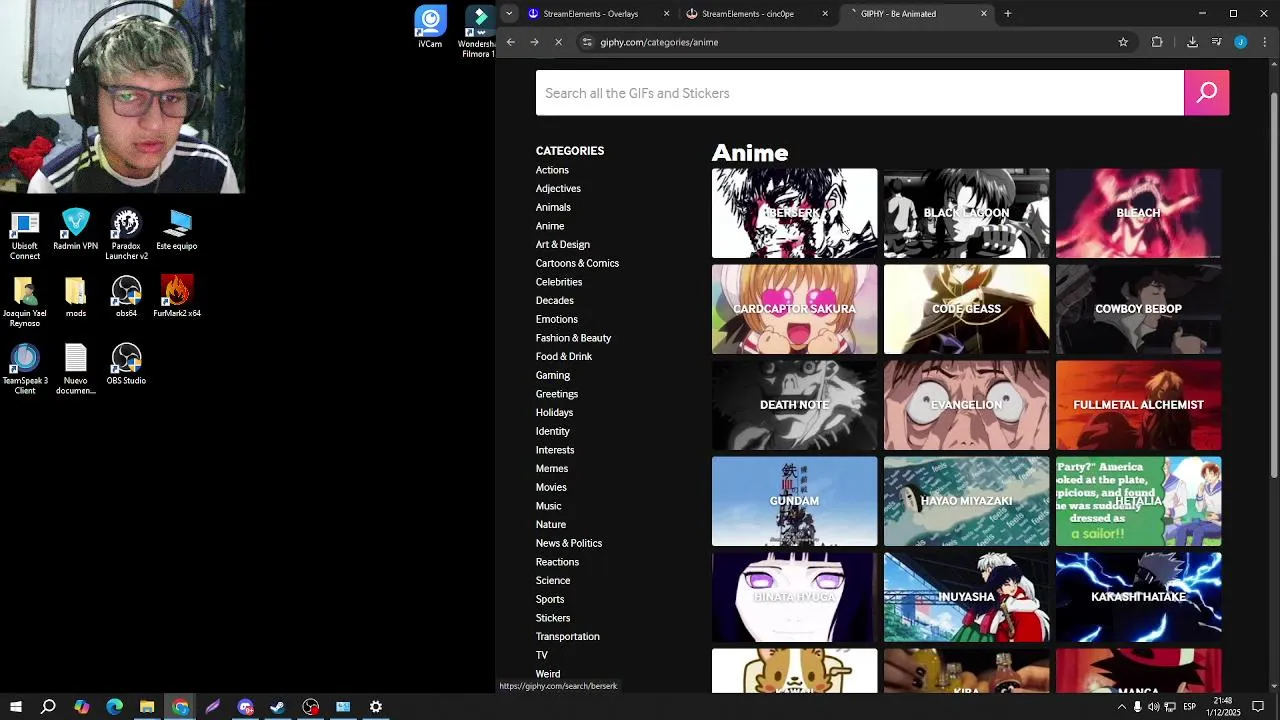Open the Kakashi Hatake thumbnail
This screenshot has width=1280, height=720.
click(1138, 597)
